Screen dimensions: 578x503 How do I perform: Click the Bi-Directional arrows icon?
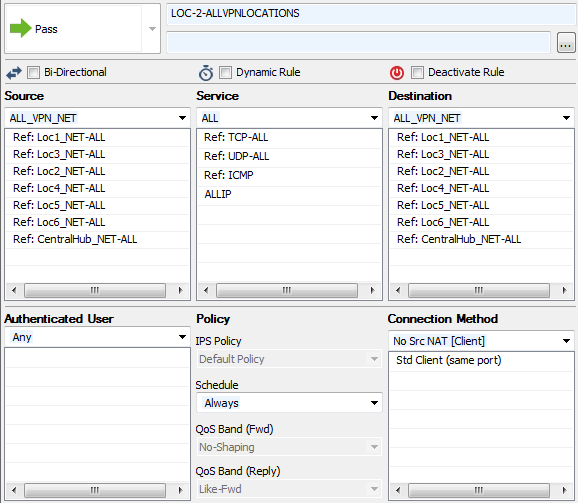(14, 73)
